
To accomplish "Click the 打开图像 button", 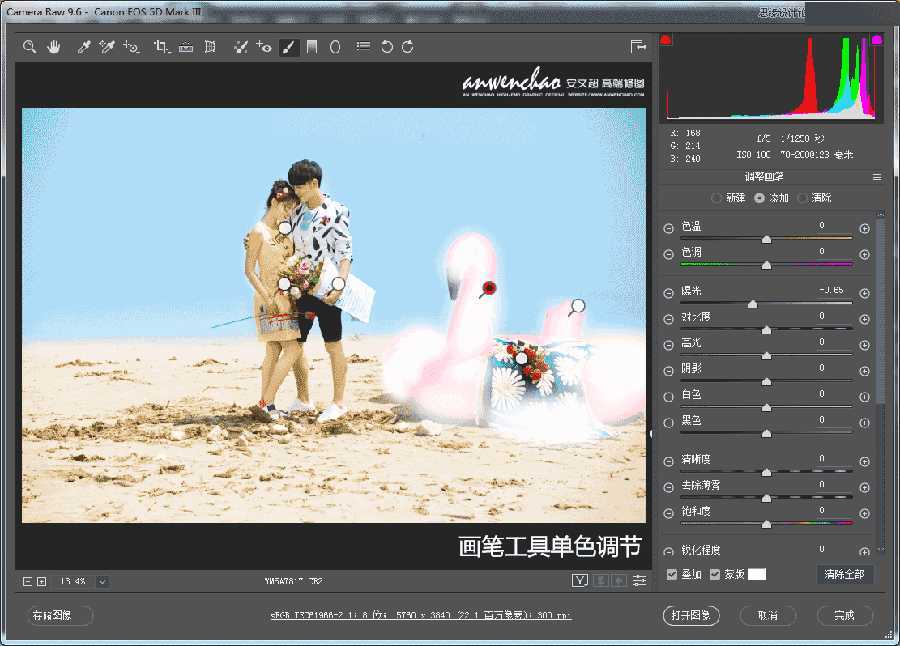I will tap(690, 615).
